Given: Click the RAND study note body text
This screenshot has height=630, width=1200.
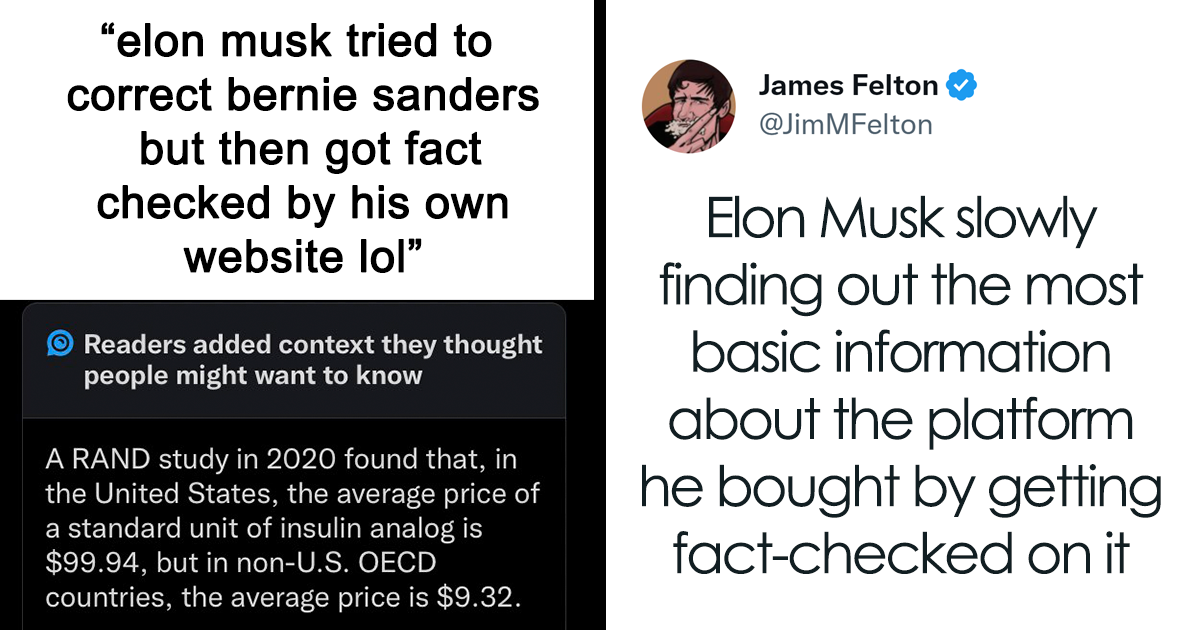Looking at the screenshot, I should [x=293, y=529].
